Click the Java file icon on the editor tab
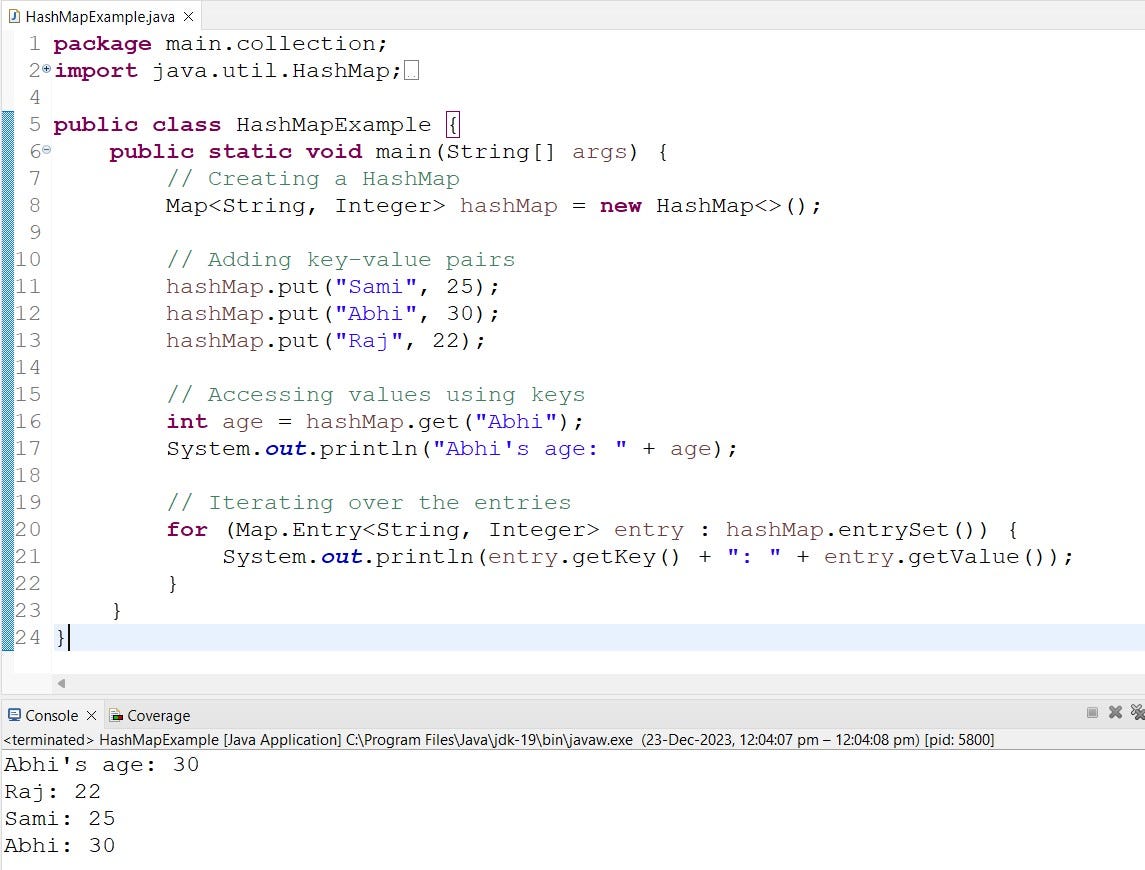1145x870 pixels. 13,16
